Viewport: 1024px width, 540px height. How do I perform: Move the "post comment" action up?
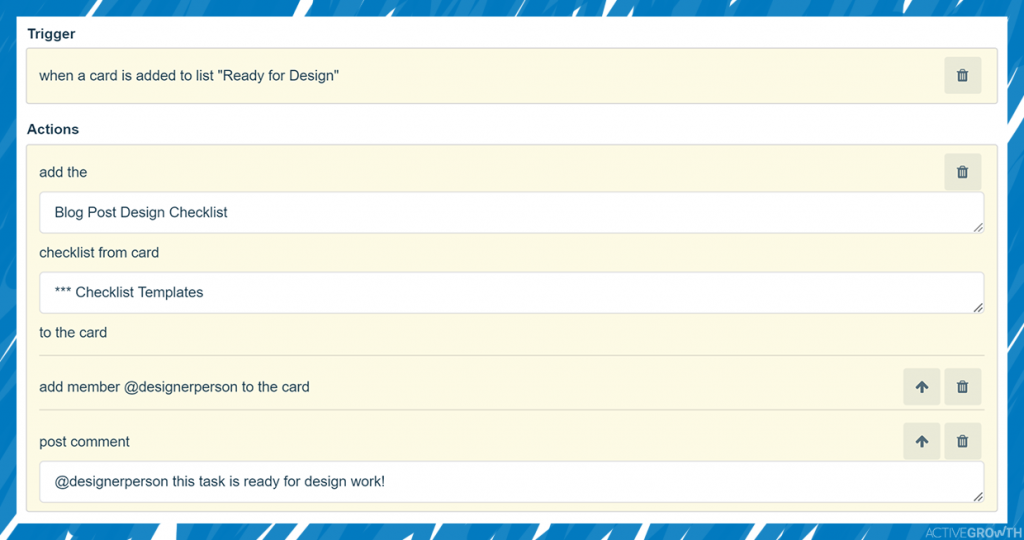tap(921, 441)
